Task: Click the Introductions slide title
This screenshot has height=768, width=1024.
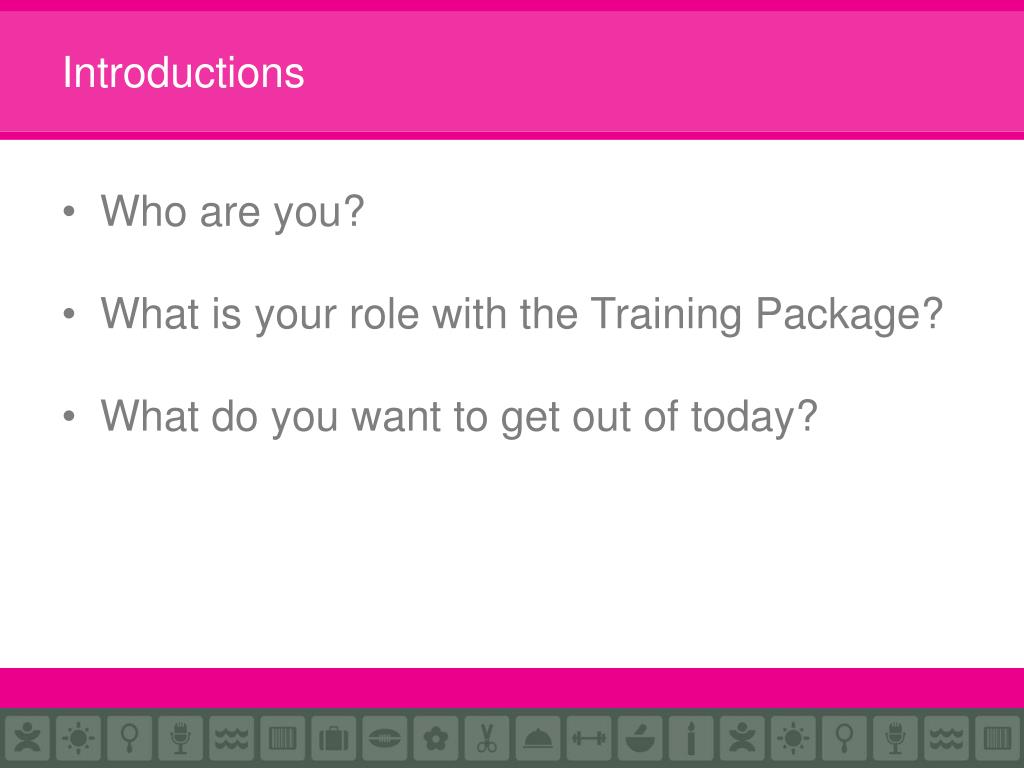Action: pos(183,72)
